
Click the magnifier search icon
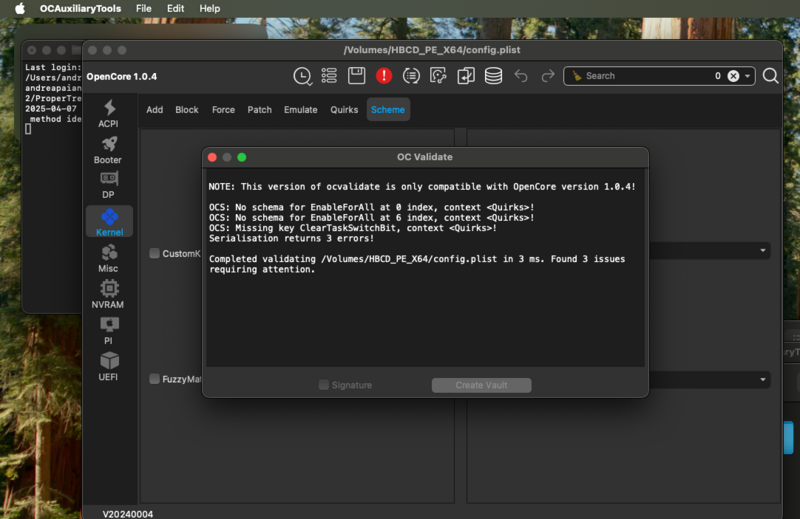[770, 76]
